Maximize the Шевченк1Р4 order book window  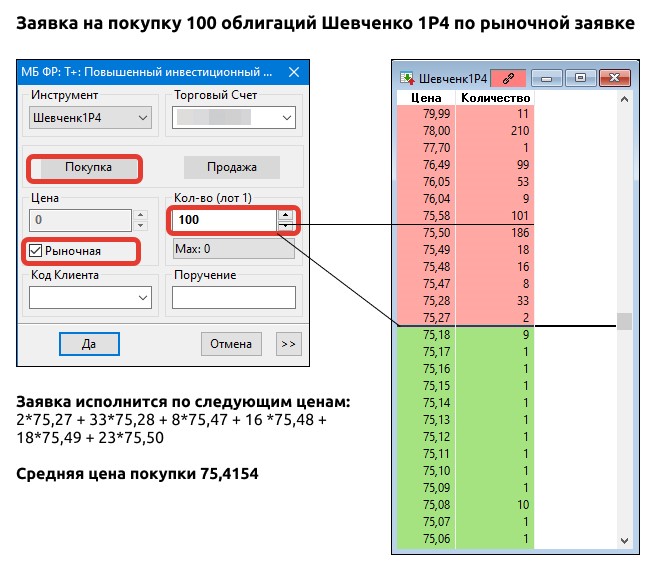tap(581, 77)
